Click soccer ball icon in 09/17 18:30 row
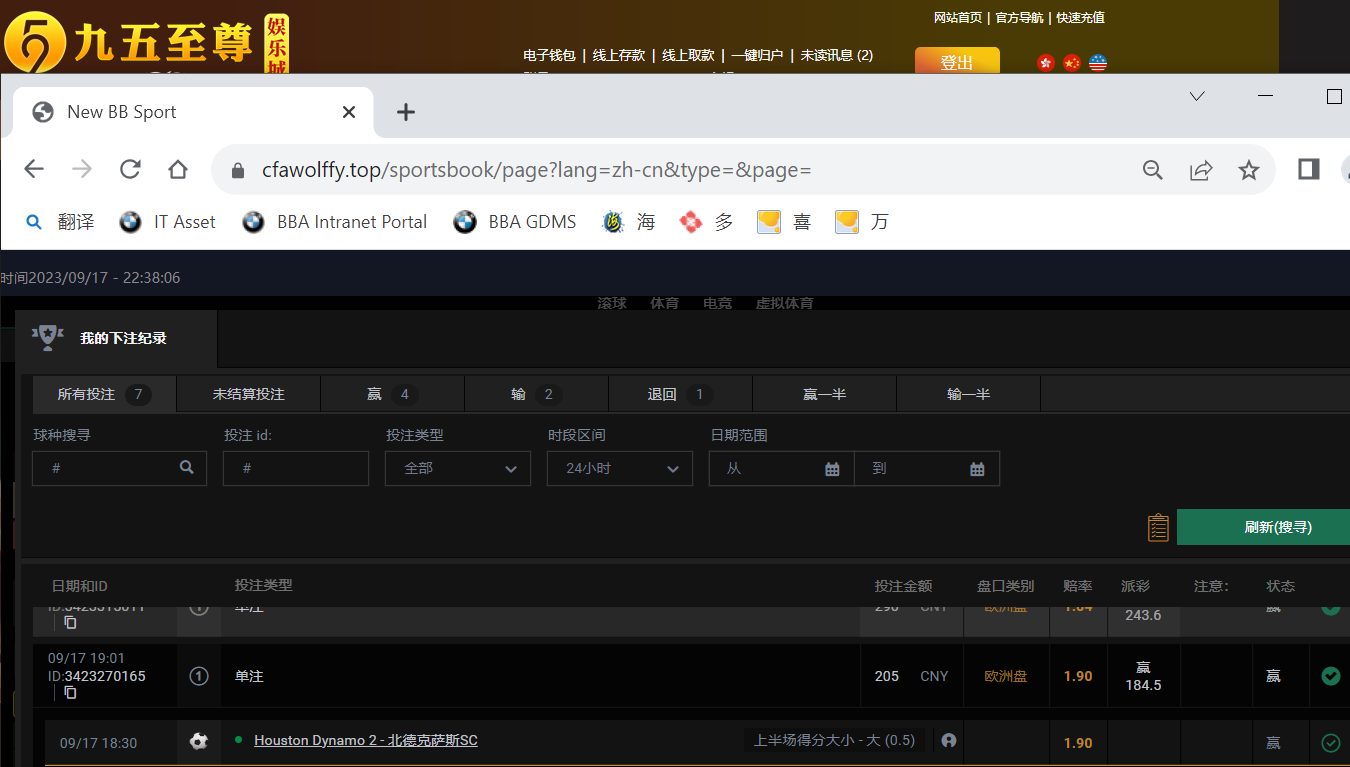1350x767 pixels. point(198,742)
